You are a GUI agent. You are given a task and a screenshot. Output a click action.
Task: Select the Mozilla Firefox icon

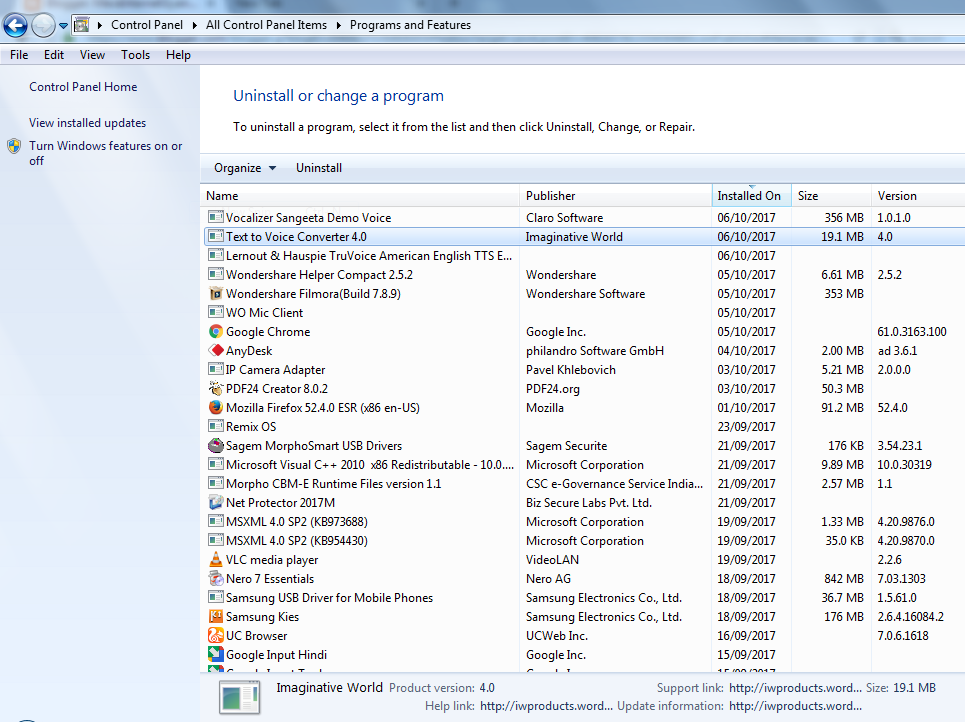(x=215, y=407)
